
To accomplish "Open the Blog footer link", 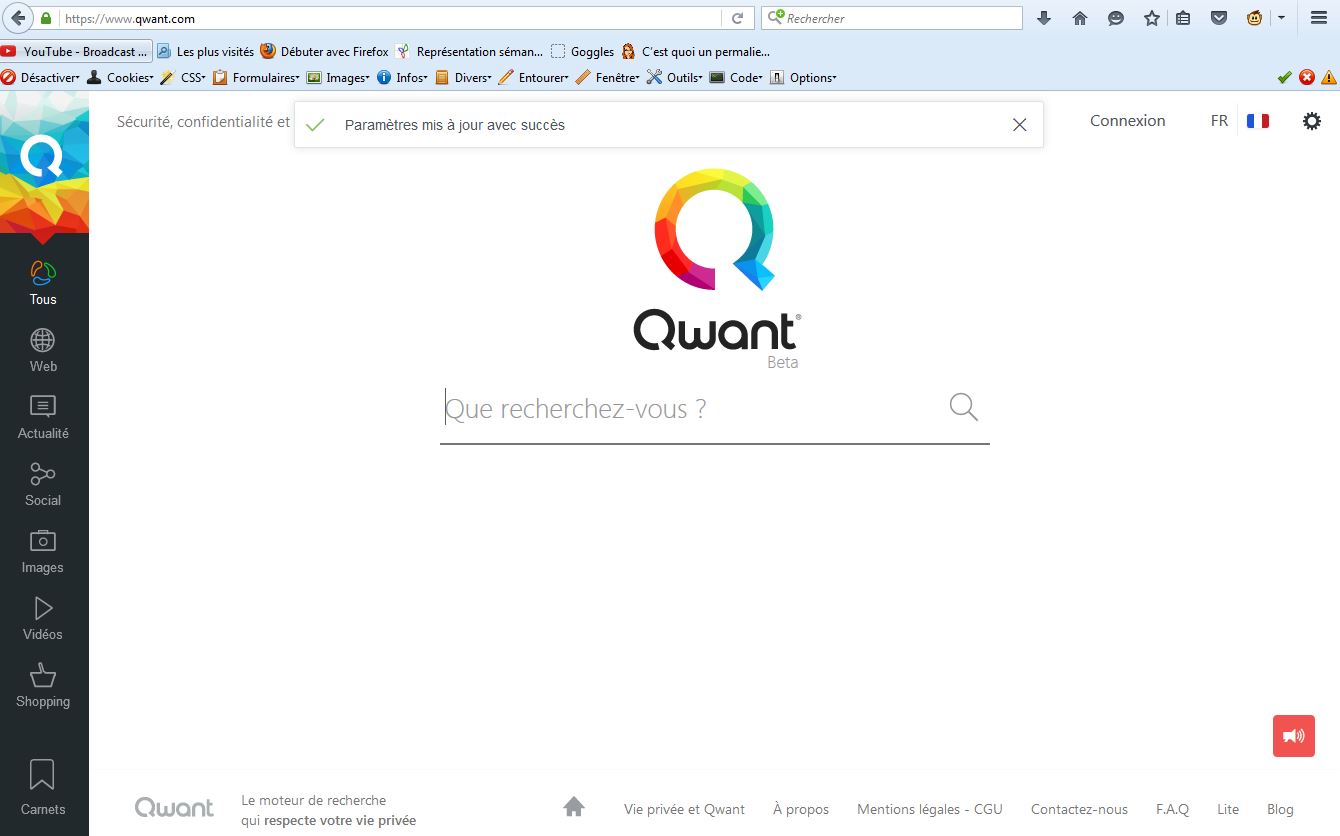I will click(1280, 809).
